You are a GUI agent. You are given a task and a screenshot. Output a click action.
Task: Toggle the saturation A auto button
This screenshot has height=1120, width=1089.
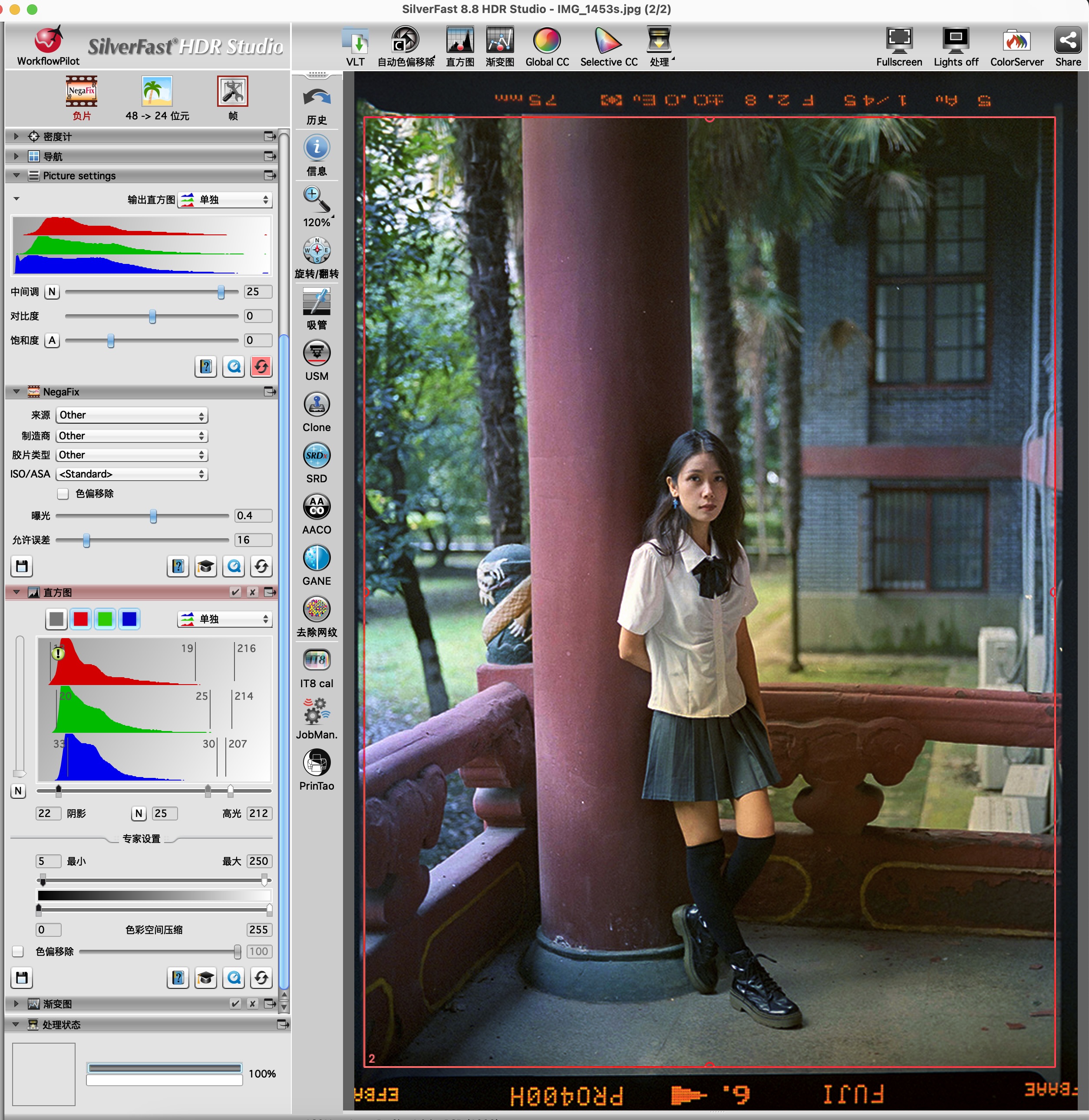[52, 341]
